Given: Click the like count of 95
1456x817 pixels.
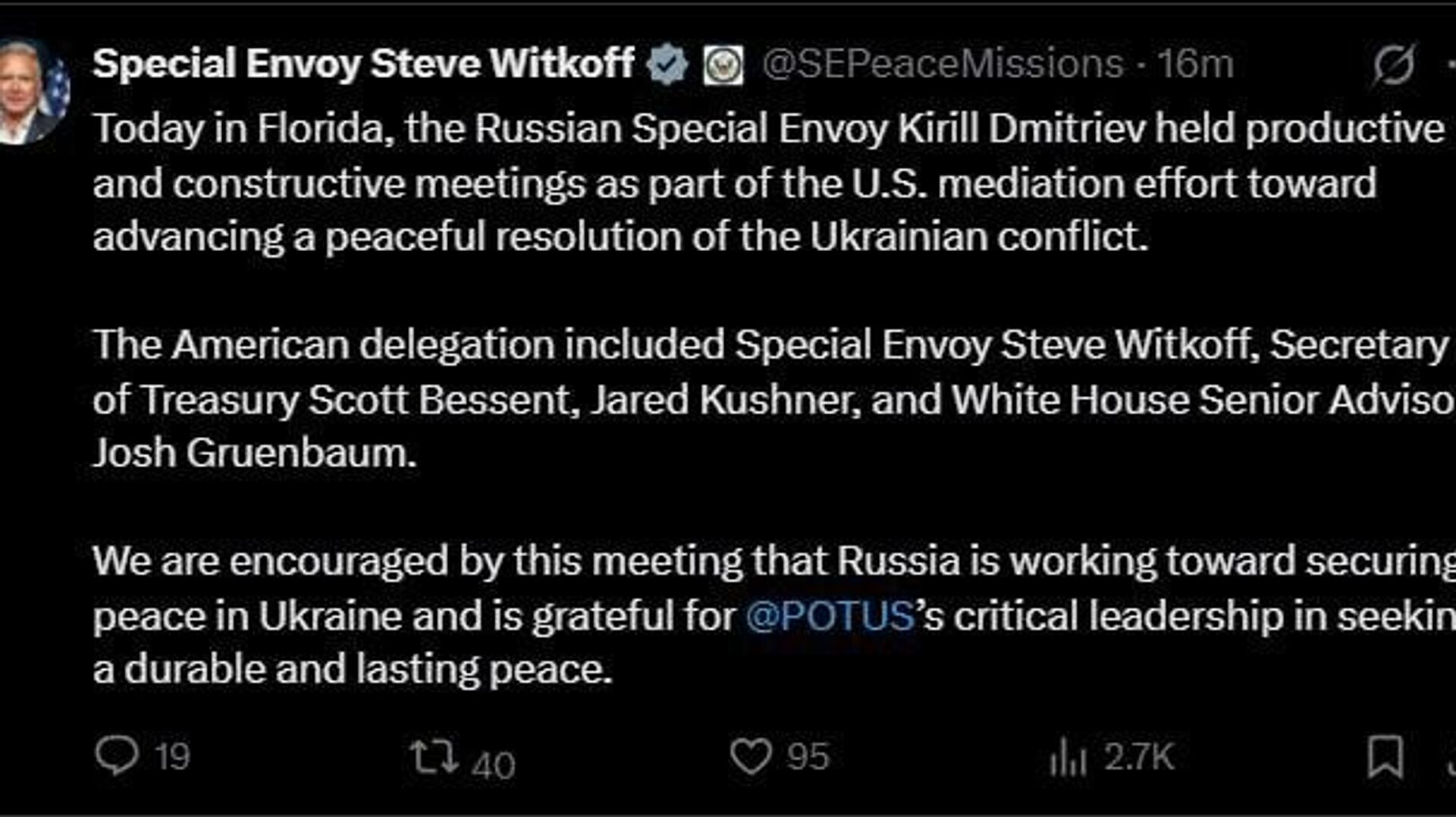Looking at the screenshot, I should [808, 757].
